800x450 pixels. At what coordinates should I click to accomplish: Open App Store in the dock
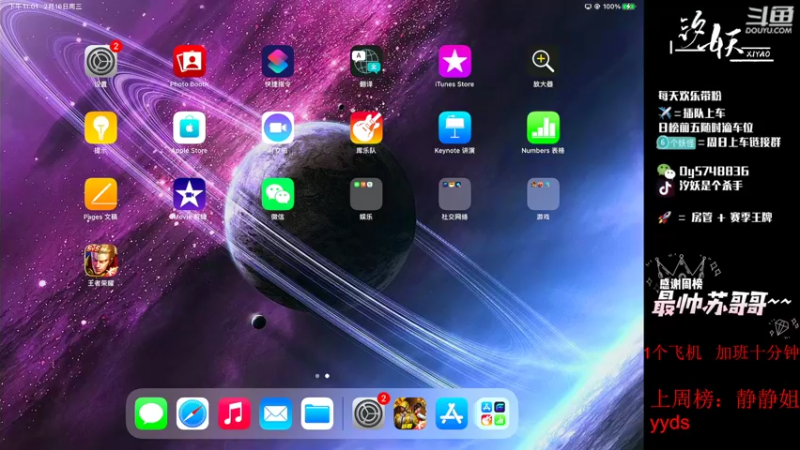[451, 413]
